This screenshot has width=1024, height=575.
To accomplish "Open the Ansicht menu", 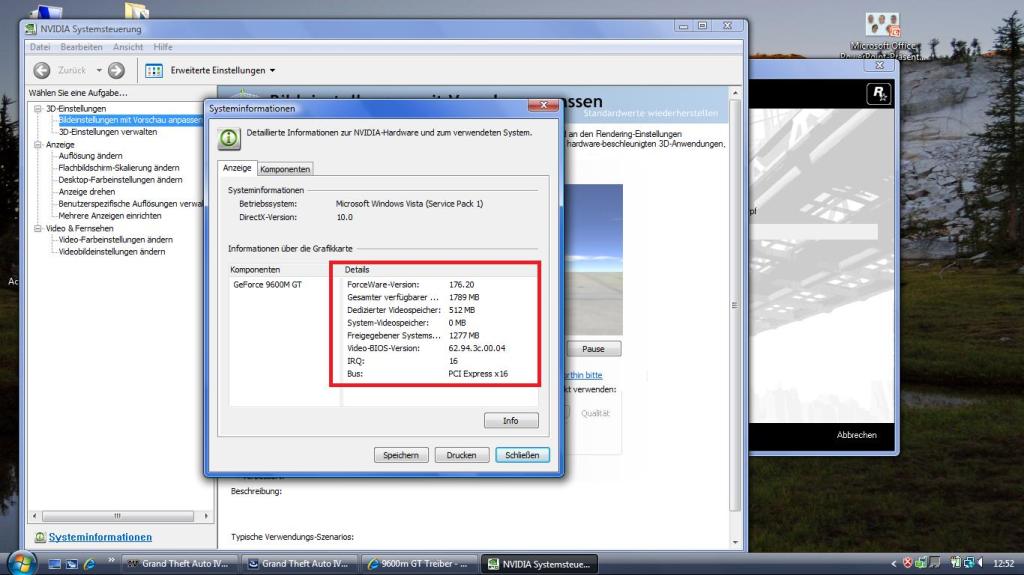I will click(127, 47).
